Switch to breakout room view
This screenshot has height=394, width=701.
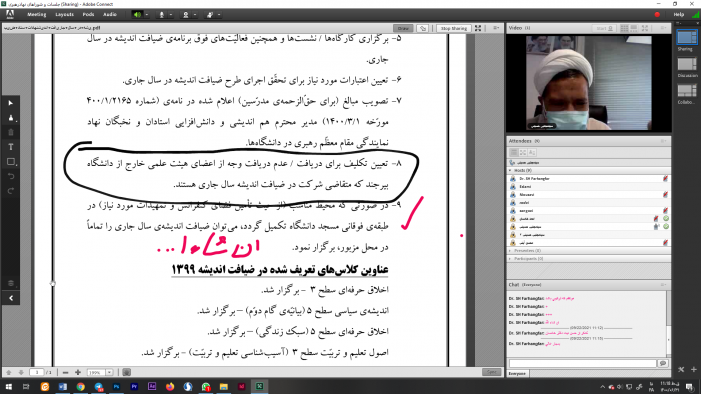point(523,153)
